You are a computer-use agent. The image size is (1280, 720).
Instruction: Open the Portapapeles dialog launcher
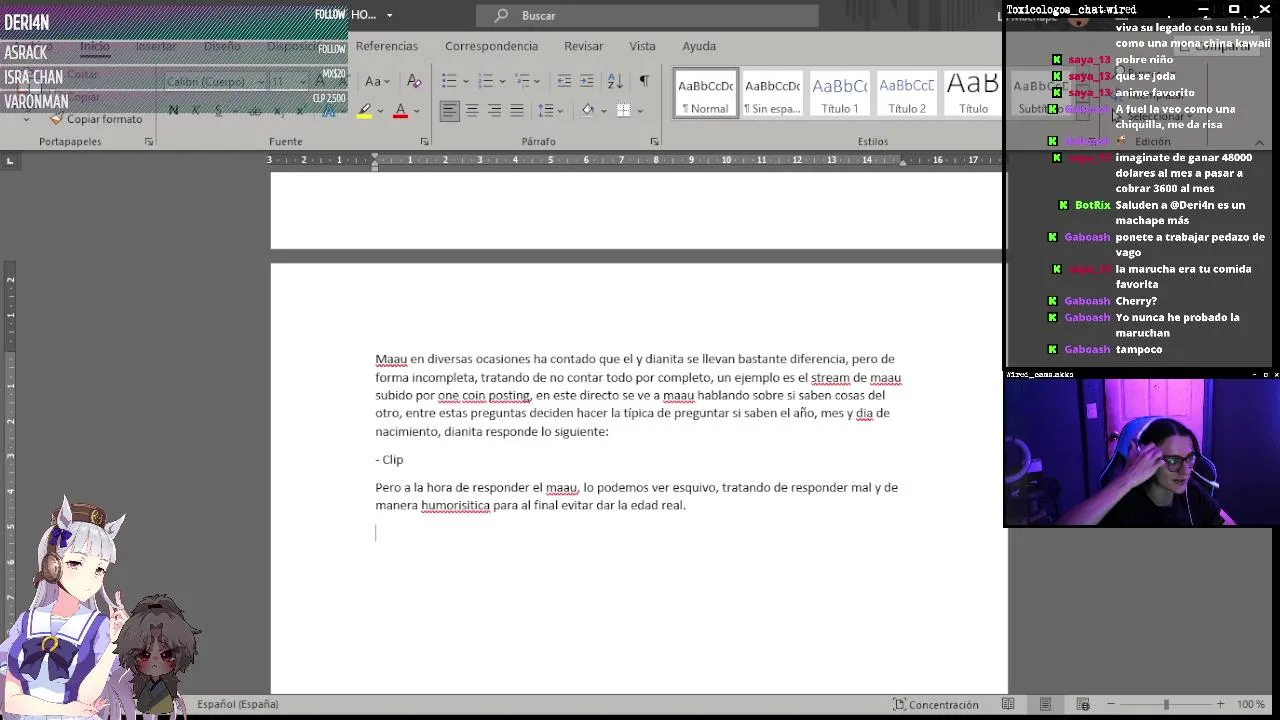(x=149, y=142)
